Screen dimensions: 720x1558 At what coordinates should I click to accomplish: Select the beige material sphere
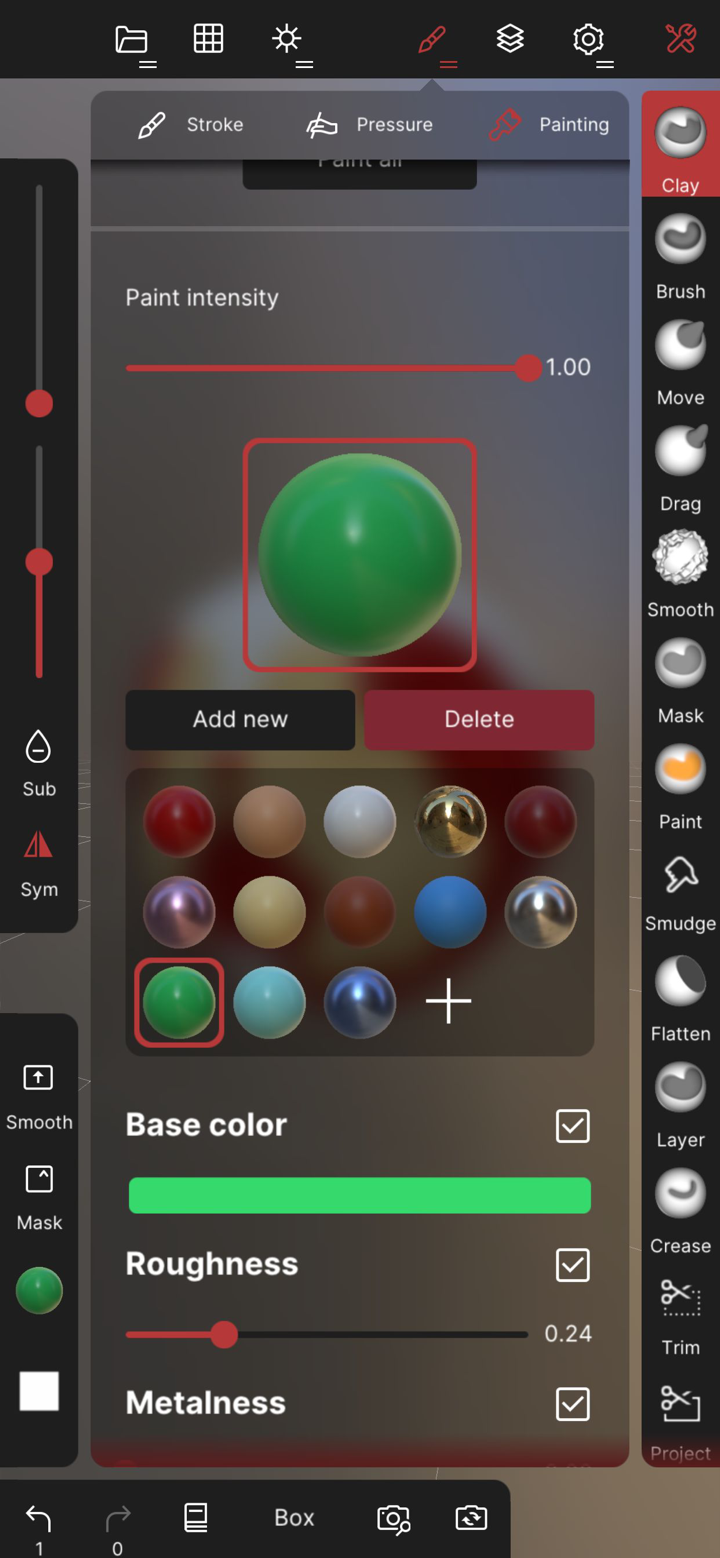pyautogui.click(x=269, y=912)
